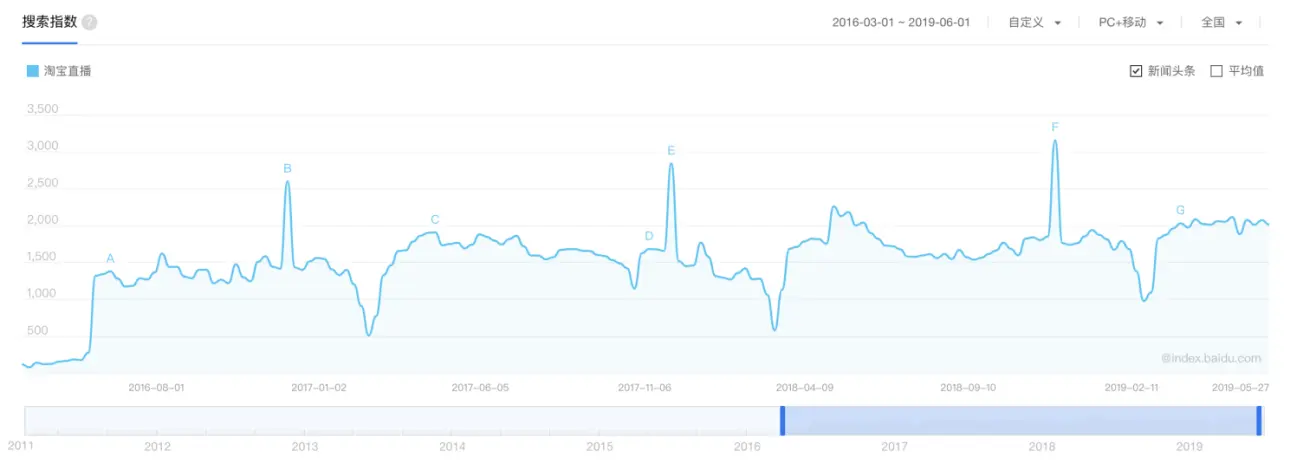
Task: Click the help question mark icon
Action: (x=90, y=23)
